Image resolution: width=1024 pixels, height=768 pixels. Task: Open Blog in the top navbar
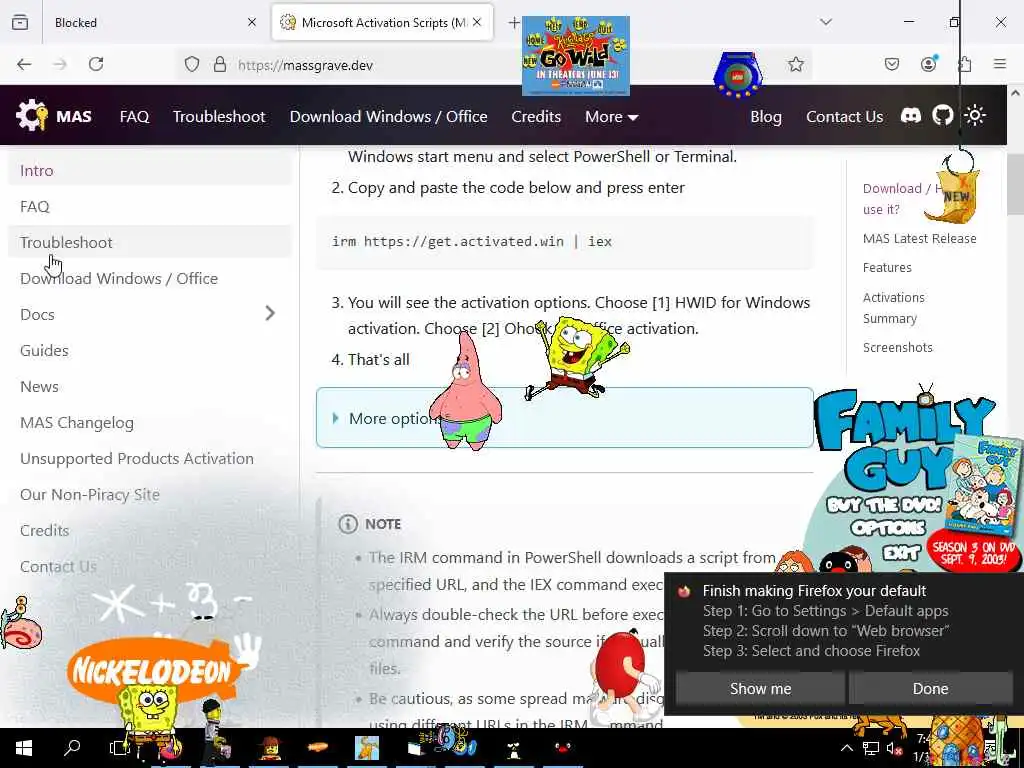pyautogui.click(x=765, y=116)
